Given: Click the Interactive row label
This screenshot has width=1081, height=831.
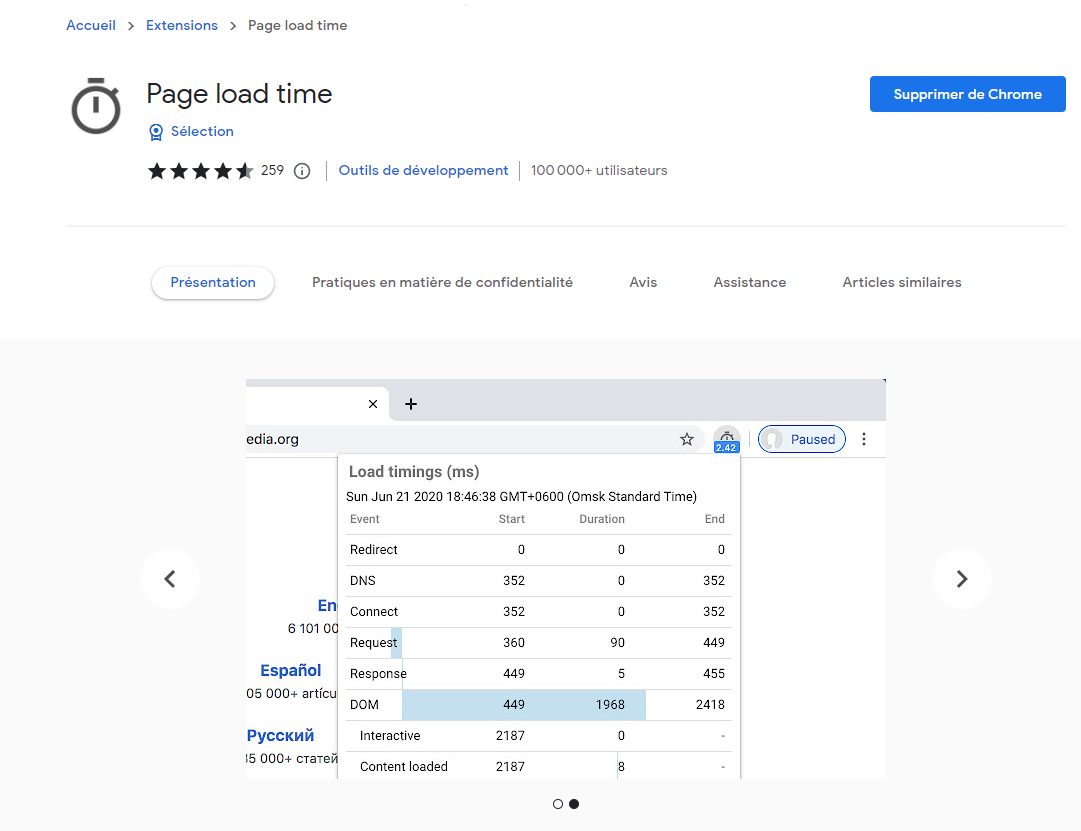Looking at the screenshot, I should [390, 736].
